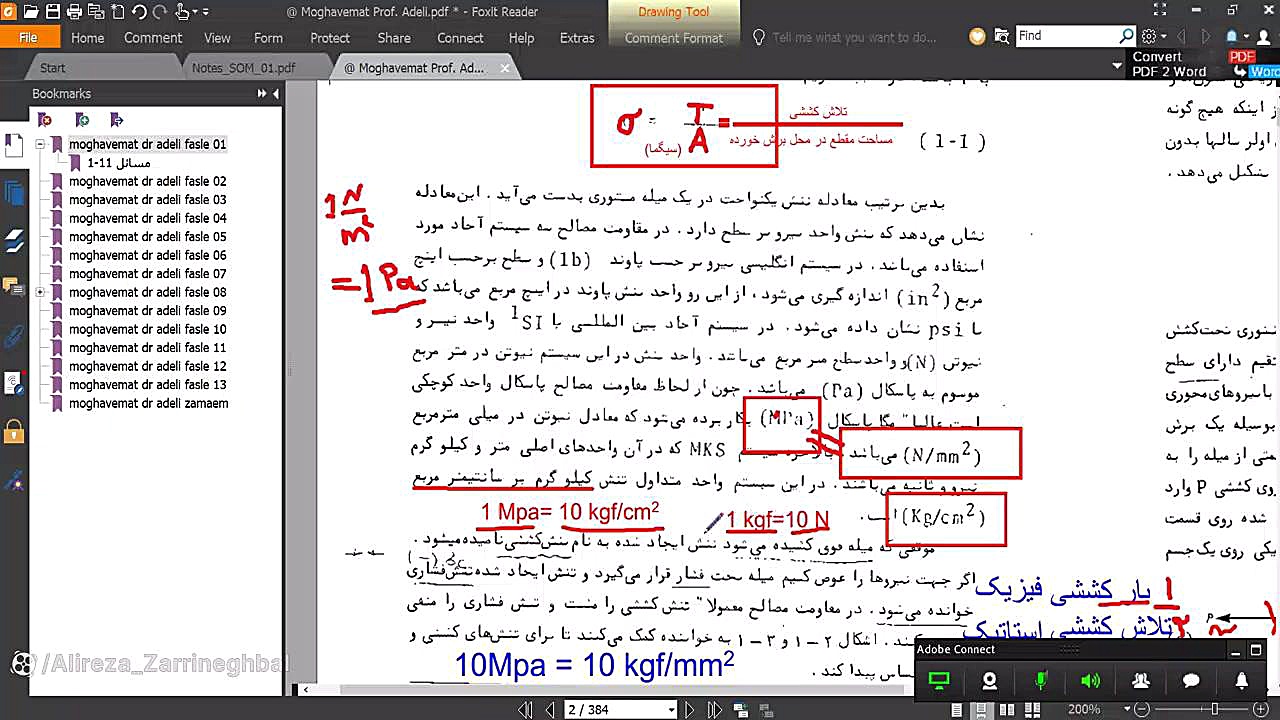Save the document with the floppy icon
Image resolution: width=1280 pixels, height=720 pixels.
52,12
